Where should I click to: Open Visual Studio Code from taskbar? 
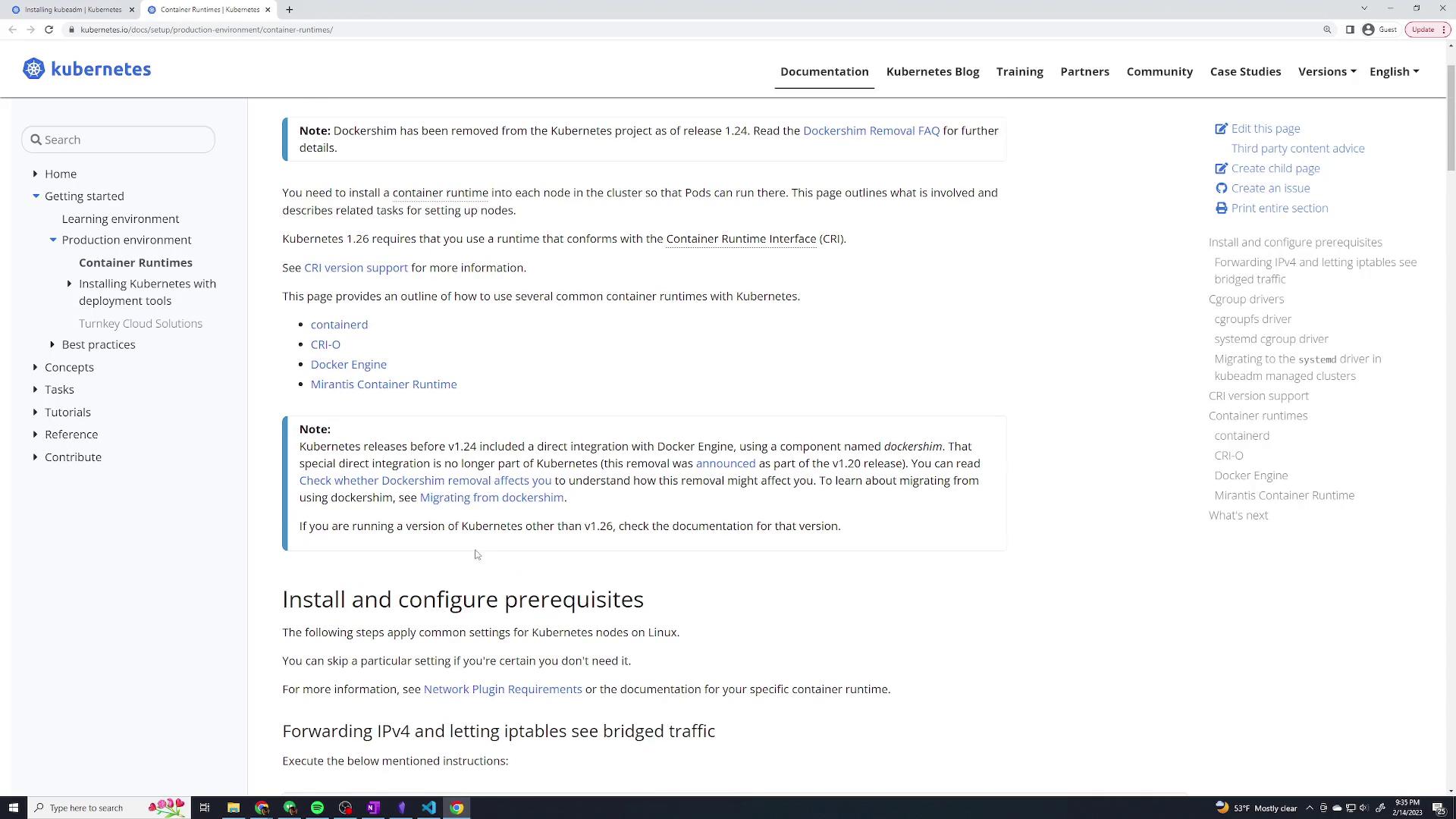point(428,808)
